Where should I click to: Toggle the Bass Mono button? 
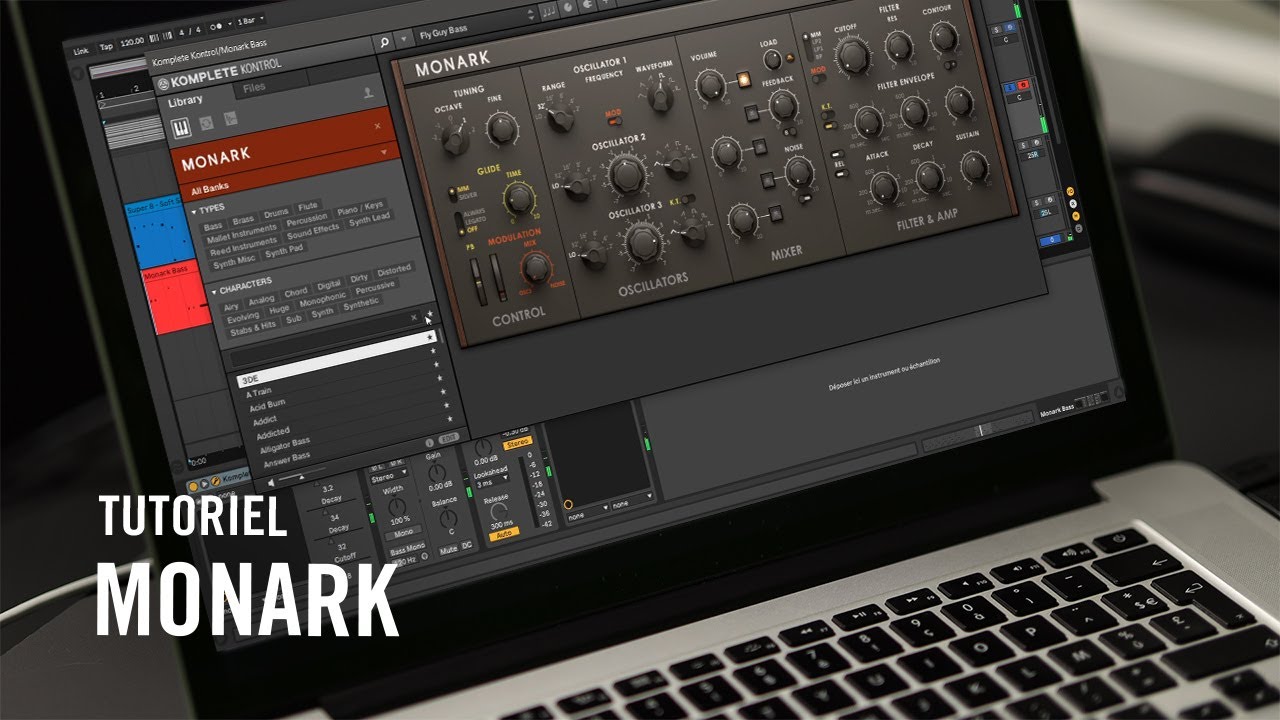click(x=406, y=550)
